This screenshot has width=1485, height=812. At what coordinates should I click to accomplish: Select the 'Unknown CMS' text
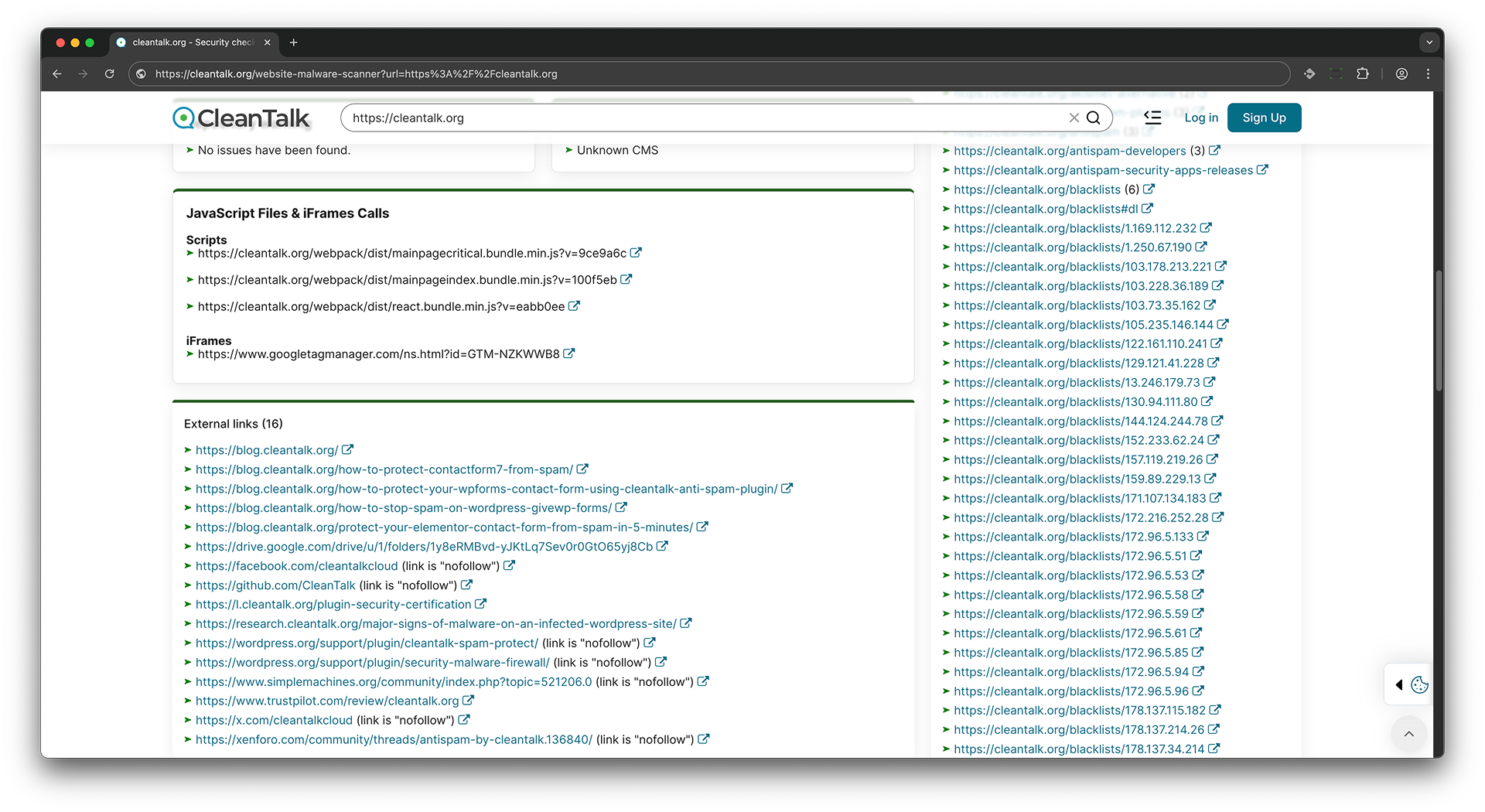tap(617, 150)
